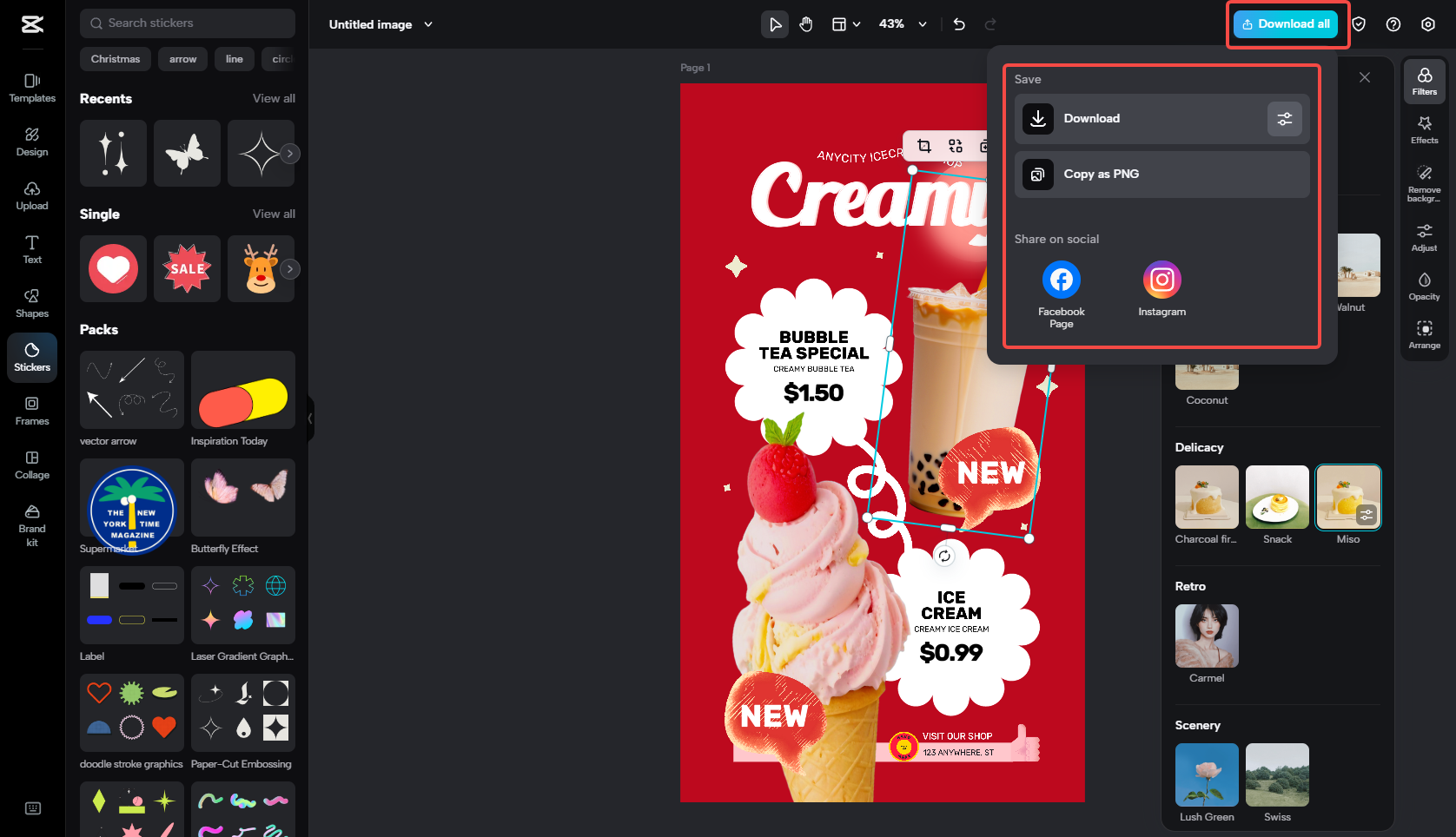
Task: View all Single stickers
Action: (274, 214)
